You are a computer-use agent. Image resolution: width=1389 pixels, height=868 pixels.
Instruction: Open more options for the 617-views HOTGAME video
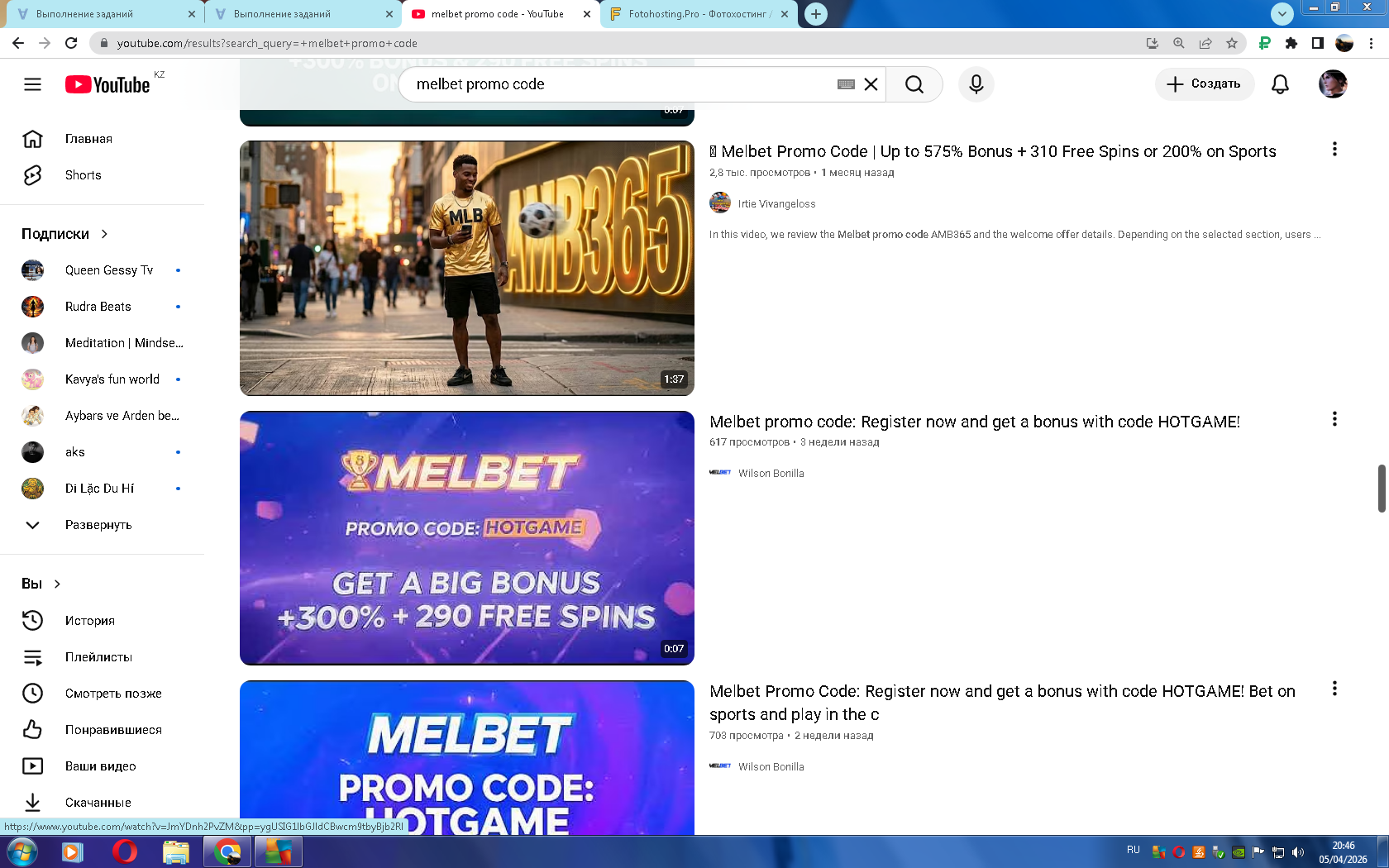pyautogui.click(x=1334, y=419)
